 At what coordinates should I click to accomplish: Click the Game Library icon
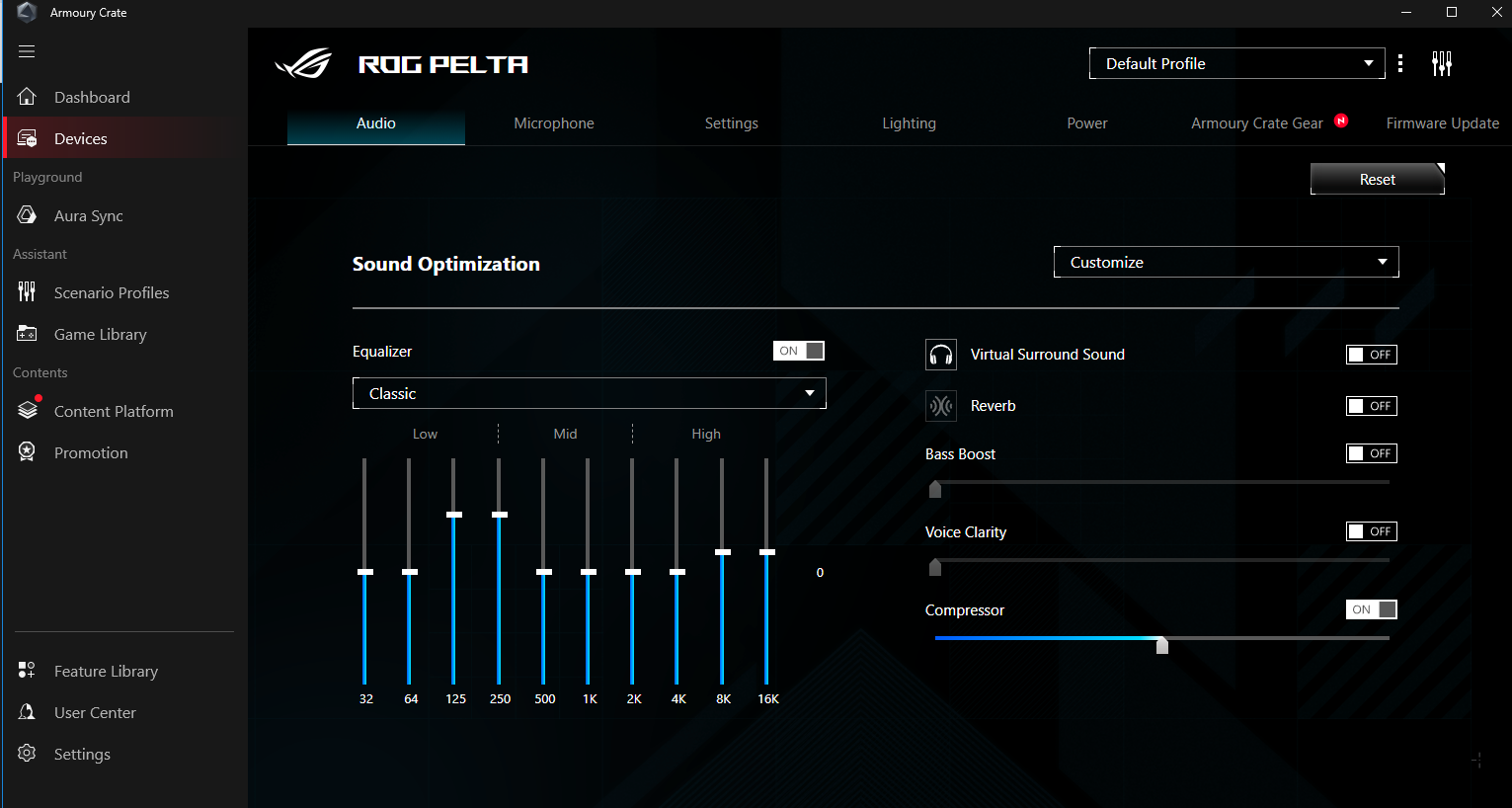(x=28, y=334)
